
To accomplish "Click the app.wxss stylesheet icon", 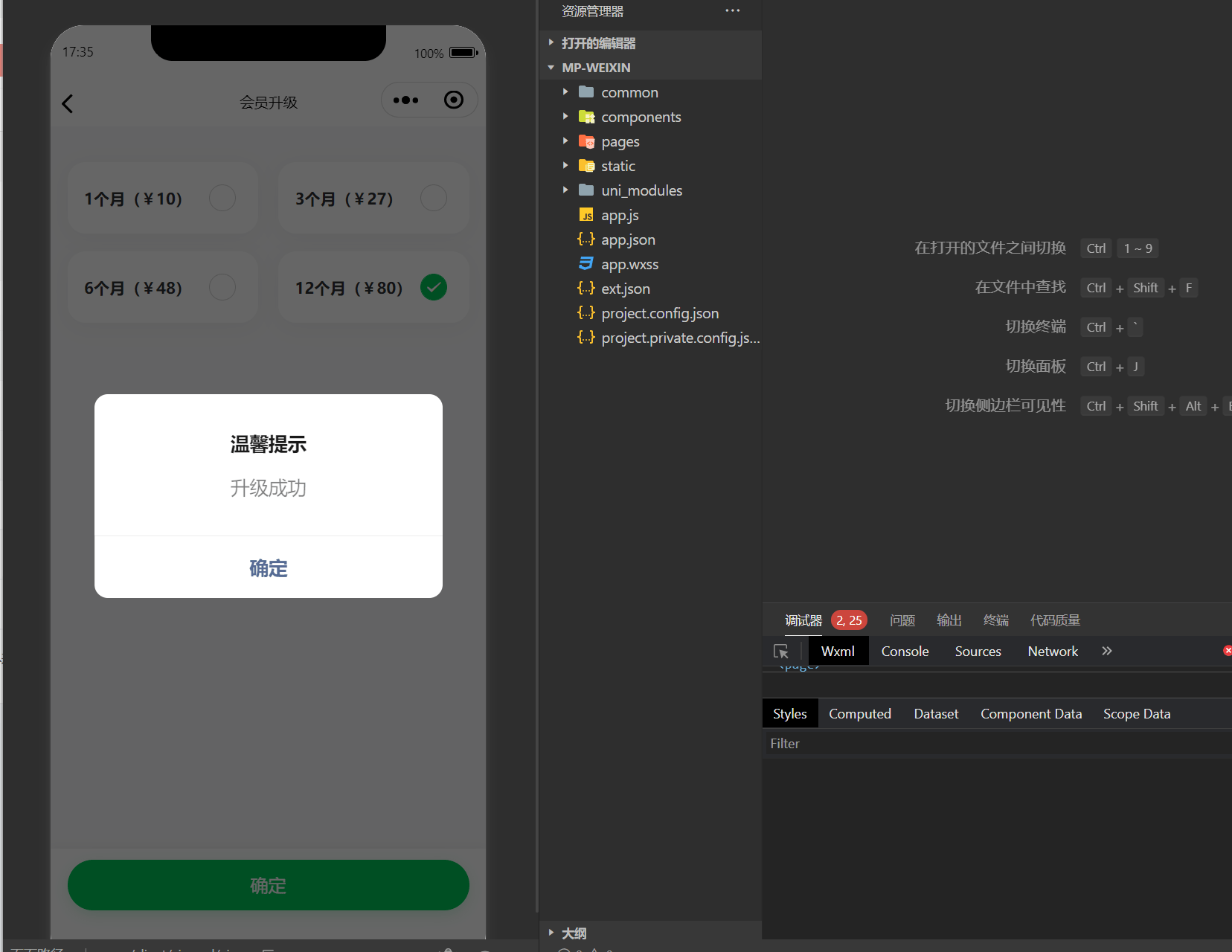I will tap(586, 264).
